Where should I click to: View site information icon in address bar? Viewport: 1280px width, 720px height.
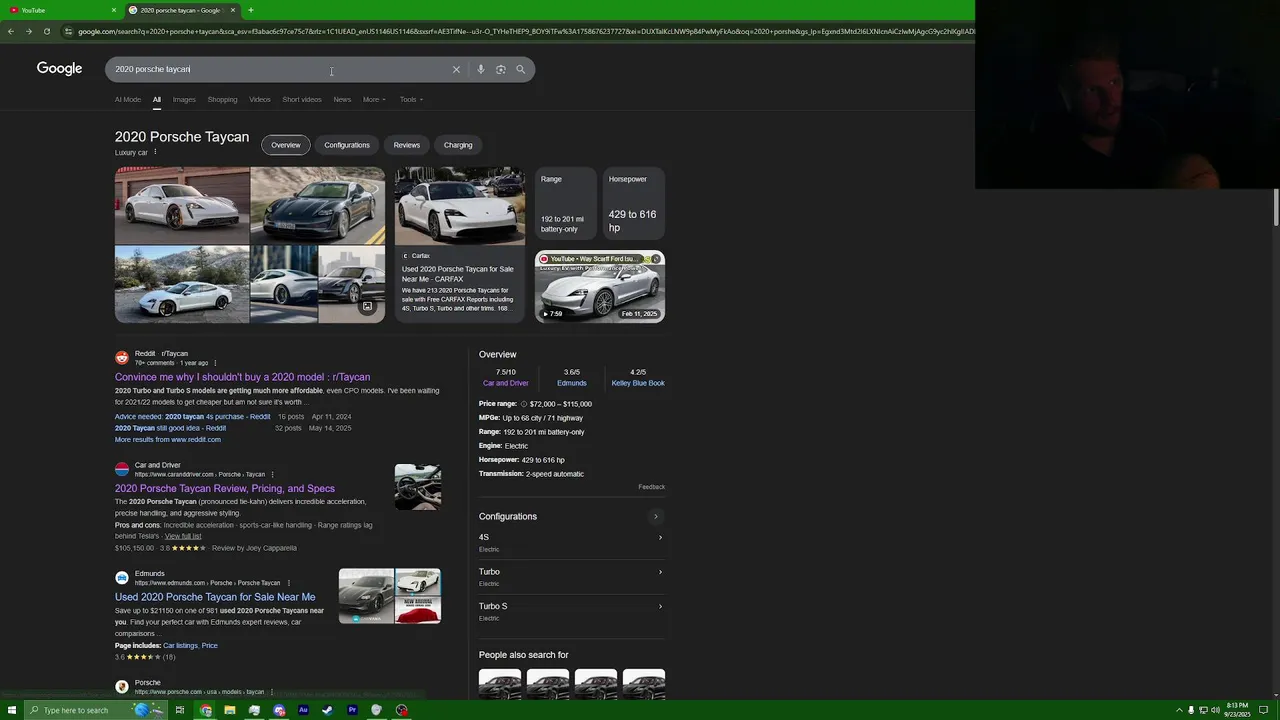[x=68, y=31]
